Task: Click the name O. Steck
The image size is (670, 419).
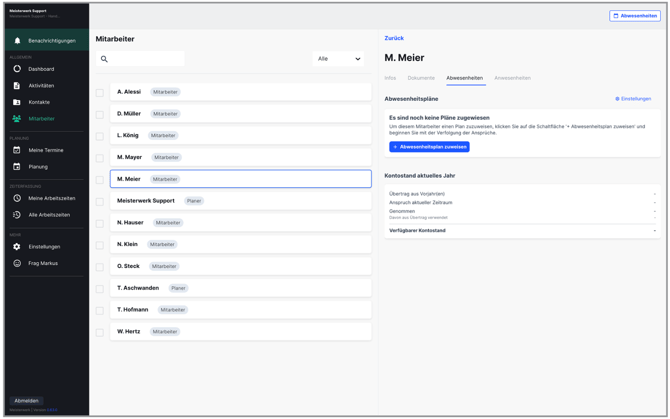Action: coord(128,266)
